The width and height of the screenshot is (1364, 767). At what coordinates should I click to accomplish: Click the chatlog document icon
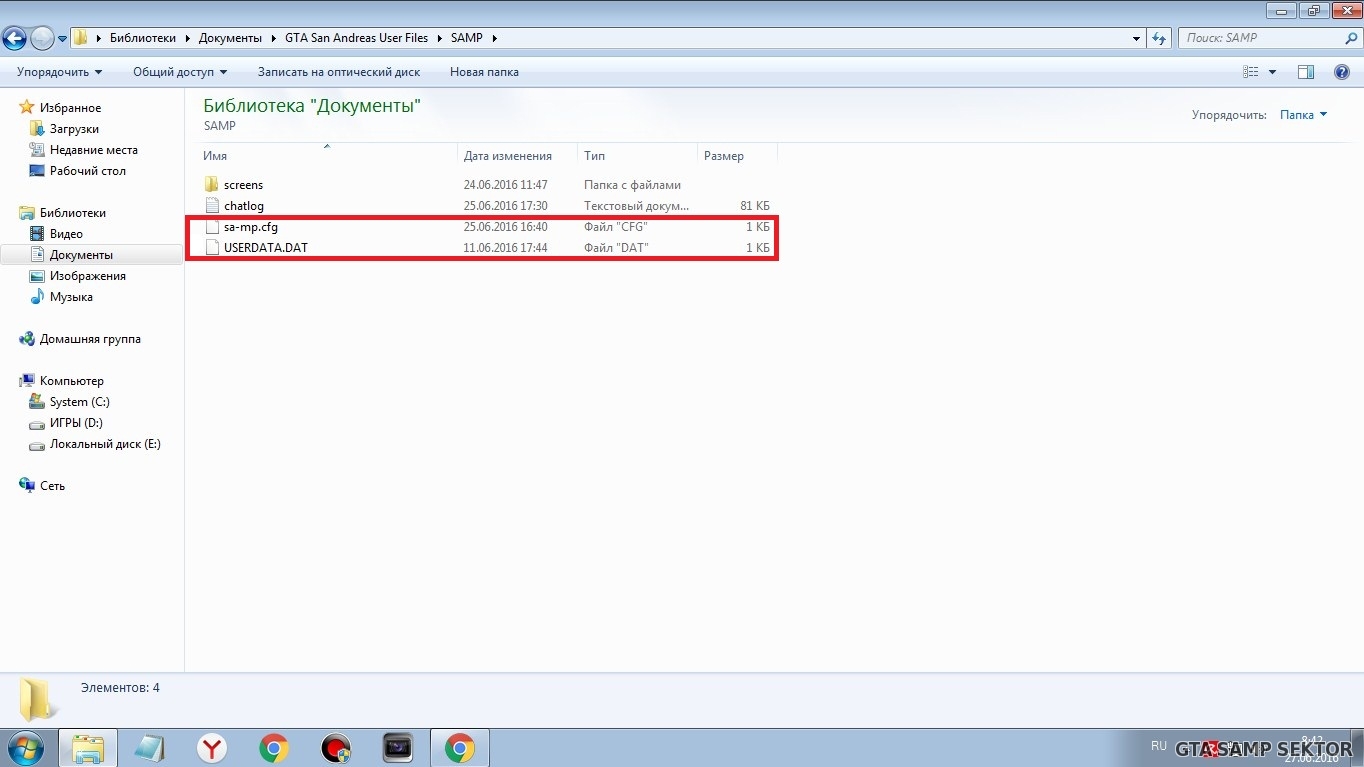coord(211,206)
